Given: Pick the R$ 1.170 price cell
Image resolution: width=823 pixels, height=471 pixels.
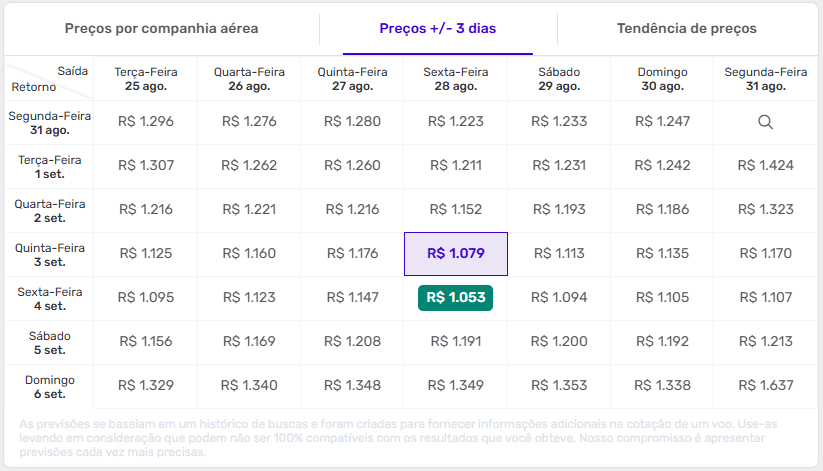Looking at the screenshot, I should 765,254.
